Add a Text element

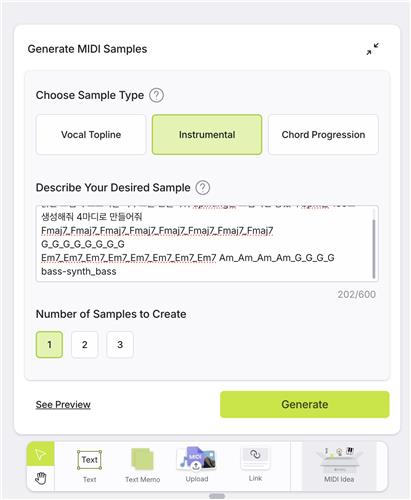coord(89,466)
